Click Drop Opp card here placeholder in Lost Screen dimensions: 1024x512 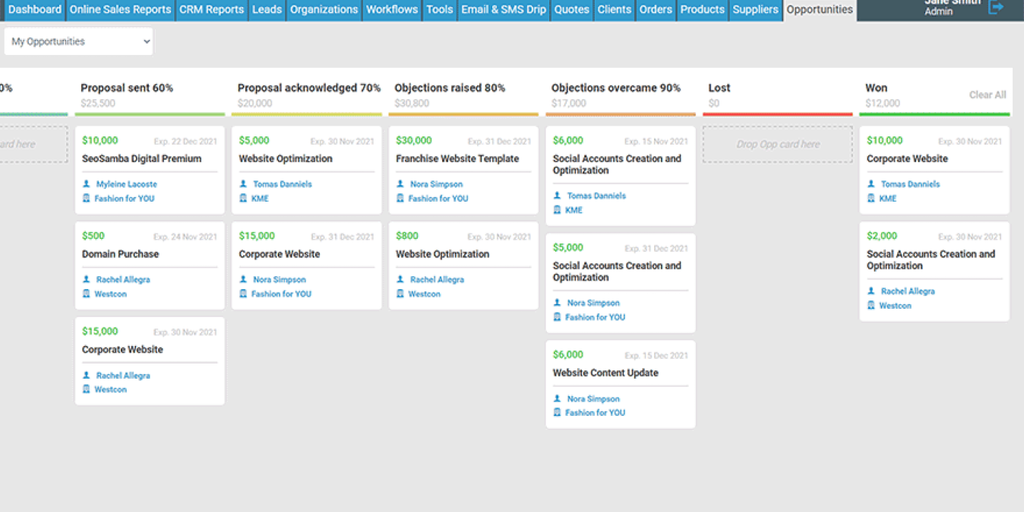coord(778,144)
